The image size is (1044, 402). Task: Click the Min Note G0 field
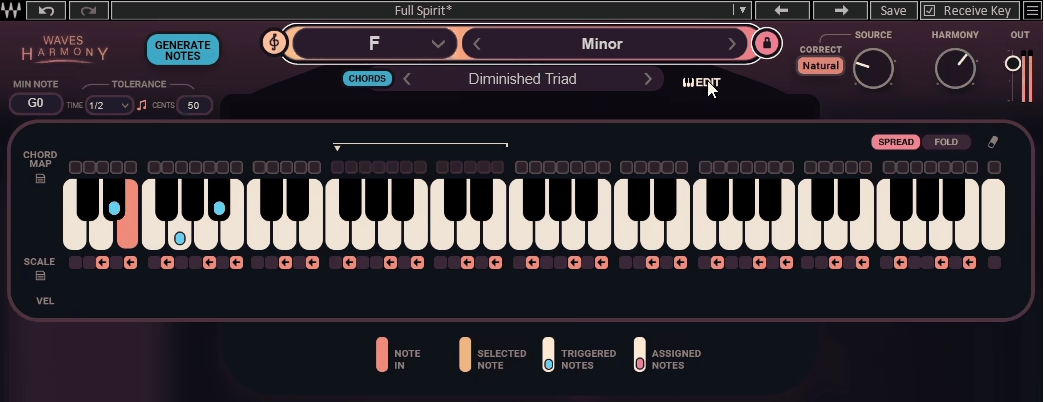point(36,103)
